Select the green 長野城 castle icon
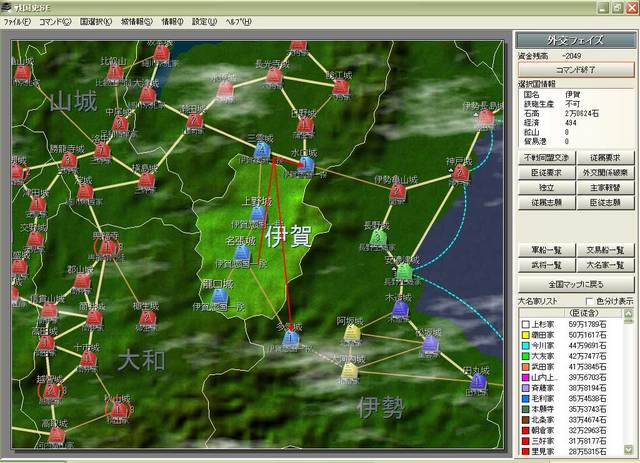640x463 pixels. click(x=378, y=237)
